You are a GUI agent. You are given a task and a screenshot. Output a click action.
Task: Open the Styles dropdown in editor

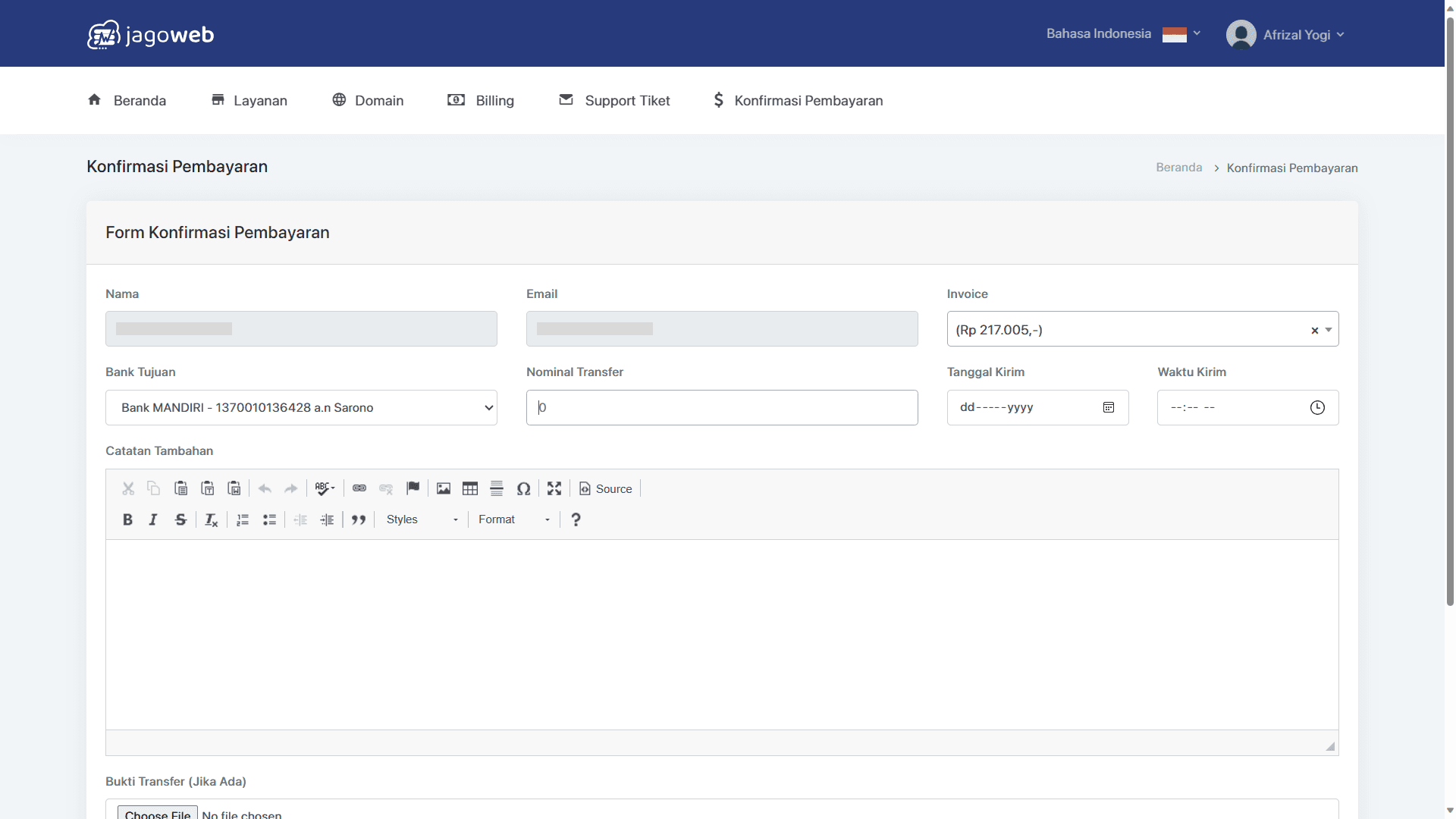point(422,519)
